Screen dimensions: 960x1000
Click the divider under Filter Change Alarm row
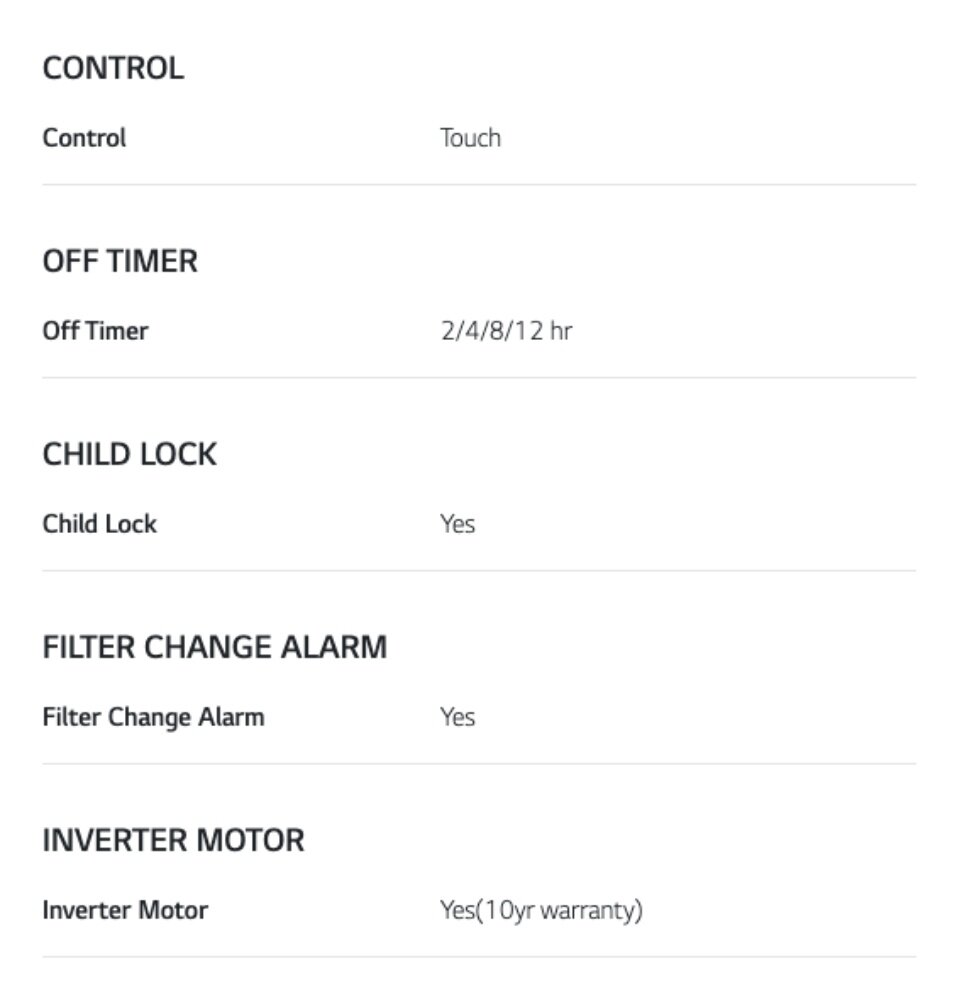tap(478, 764)
